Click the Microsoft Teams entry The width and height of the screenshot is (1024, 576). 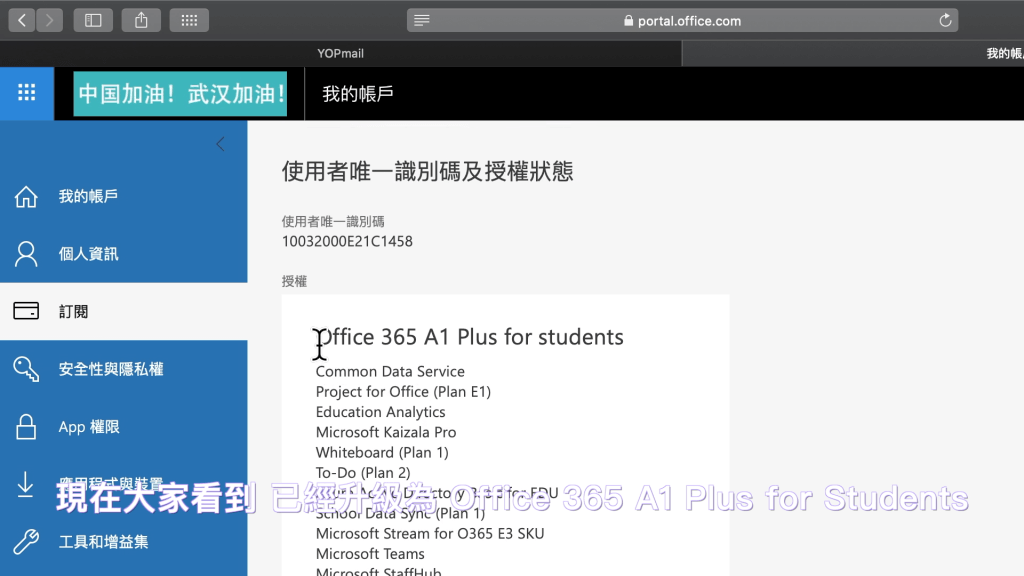pyautogui.click(x=370, y=554)
